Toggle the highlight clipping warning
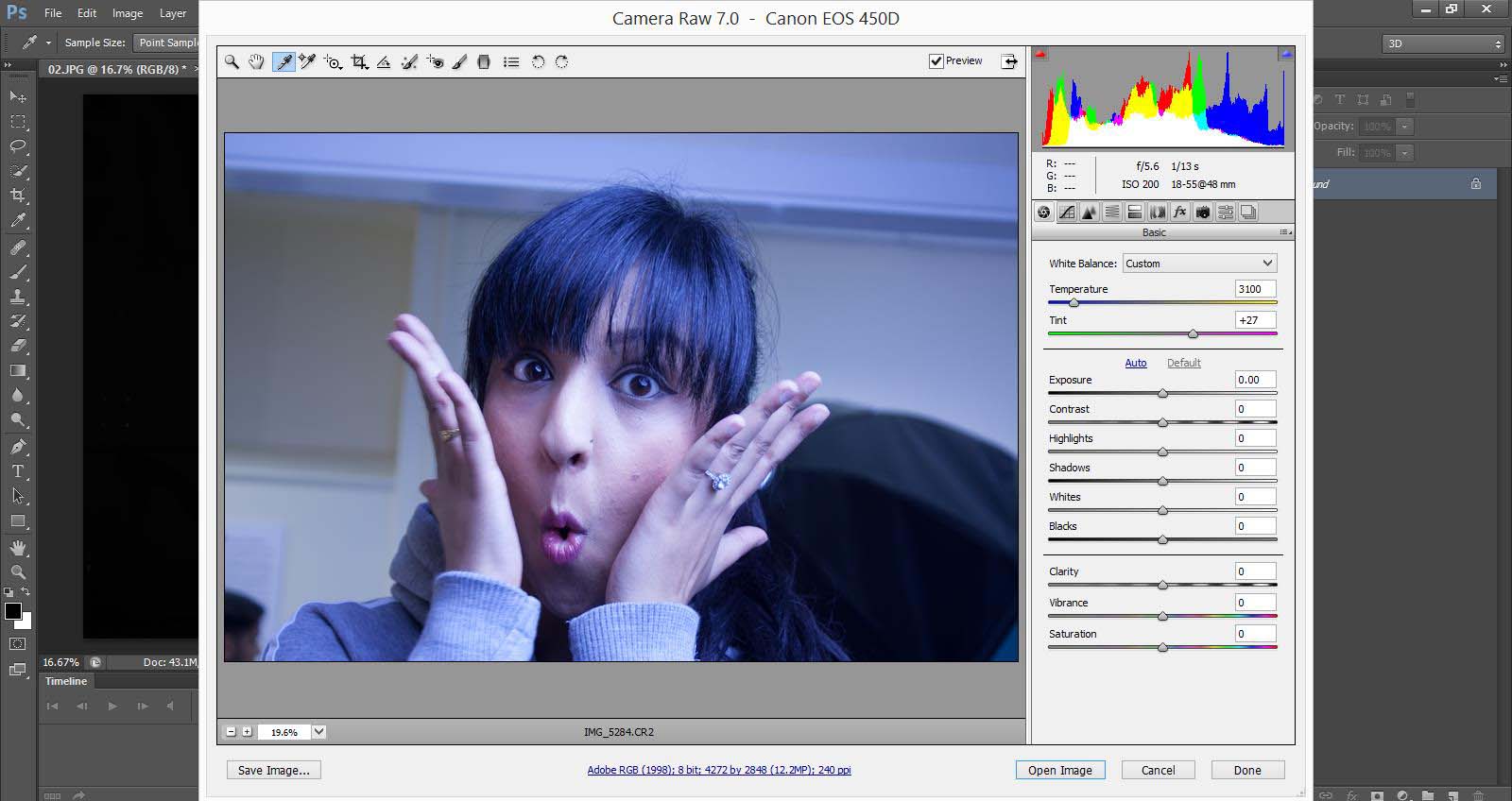Screen dimensions: 1512x801 [1285, 55]
